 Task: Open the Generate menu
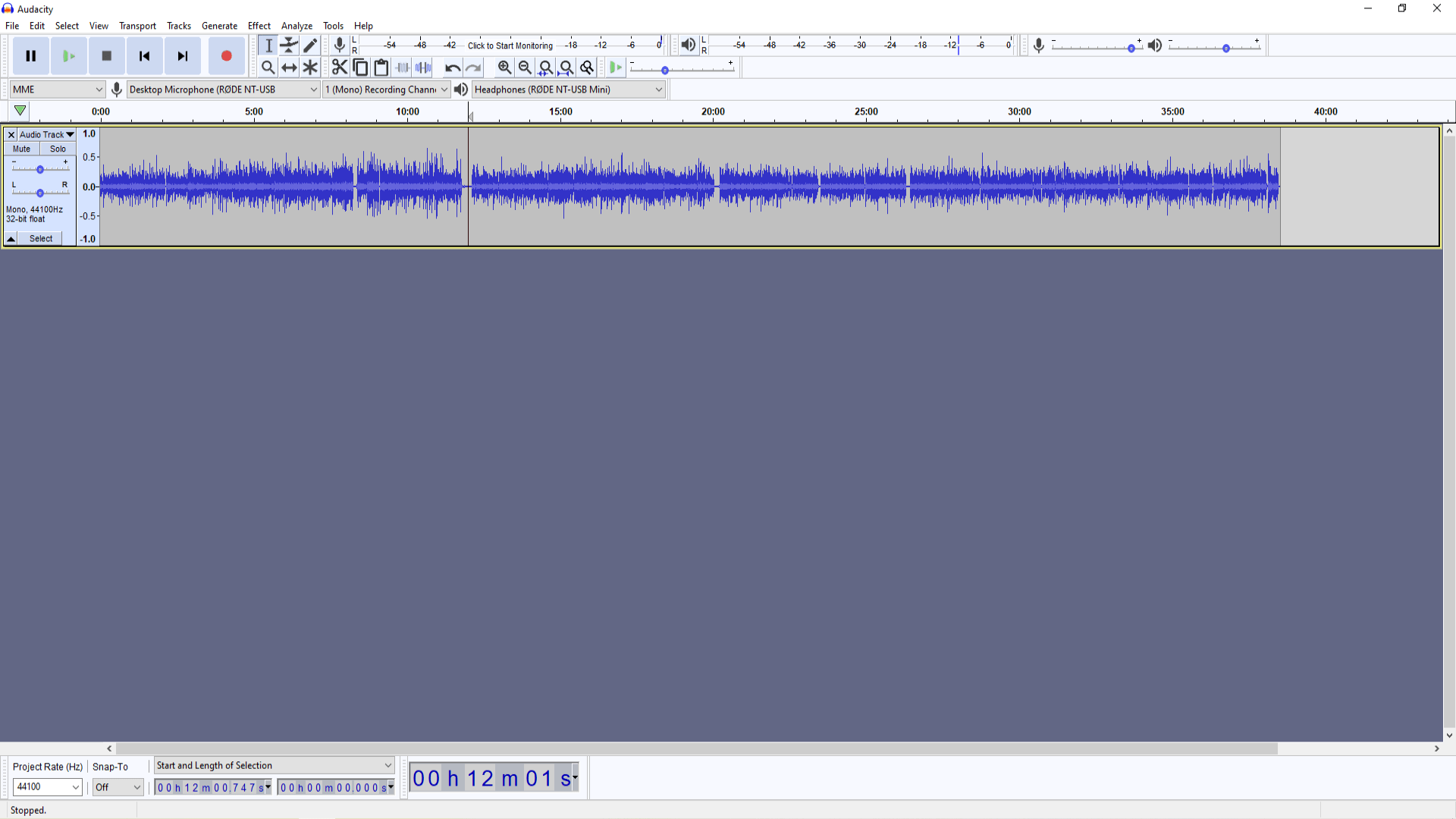[x=219, y=26]
